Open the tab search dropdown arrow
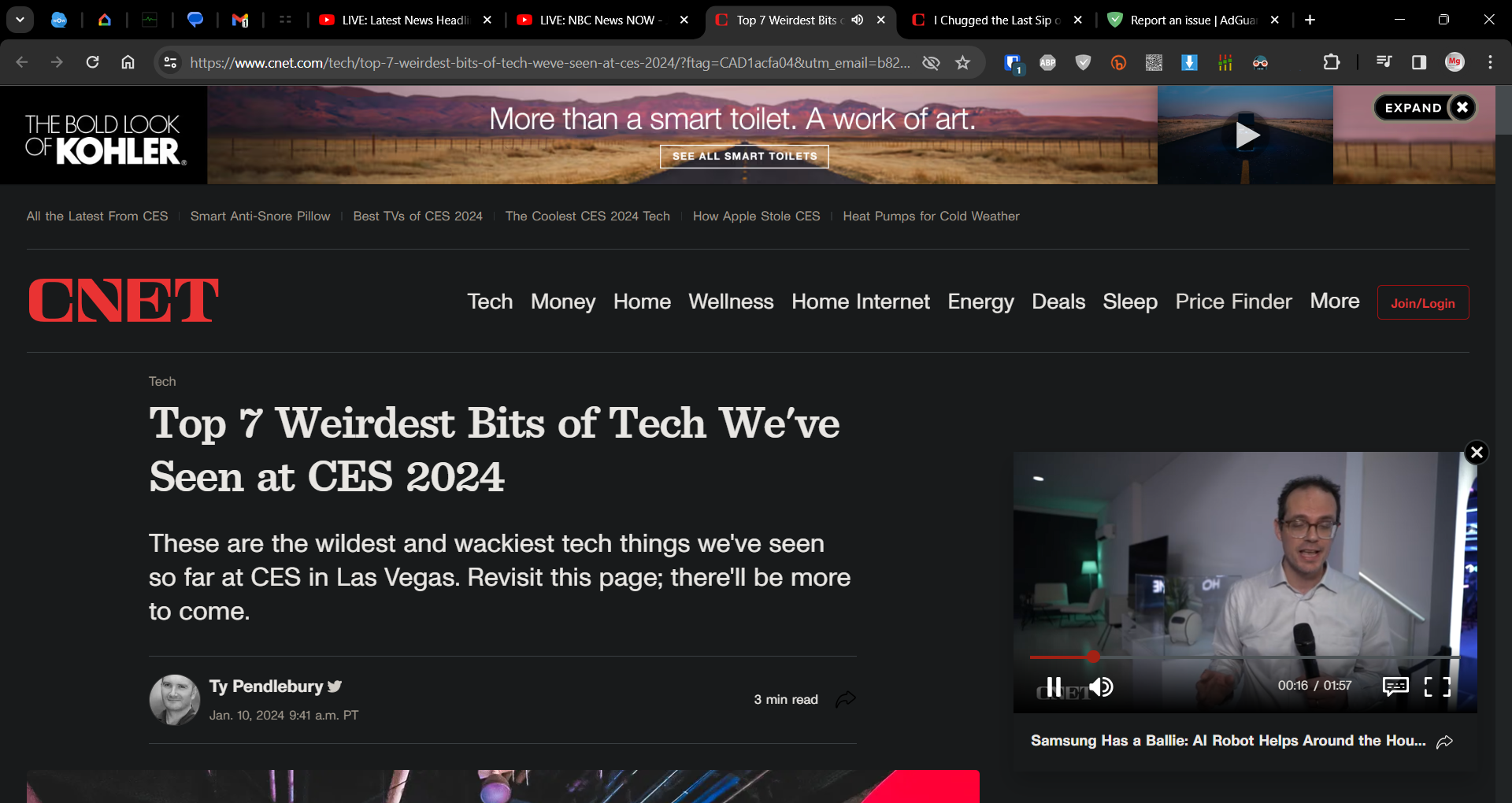The height and width of the screenshot is (803, 1512). [20, 19]
